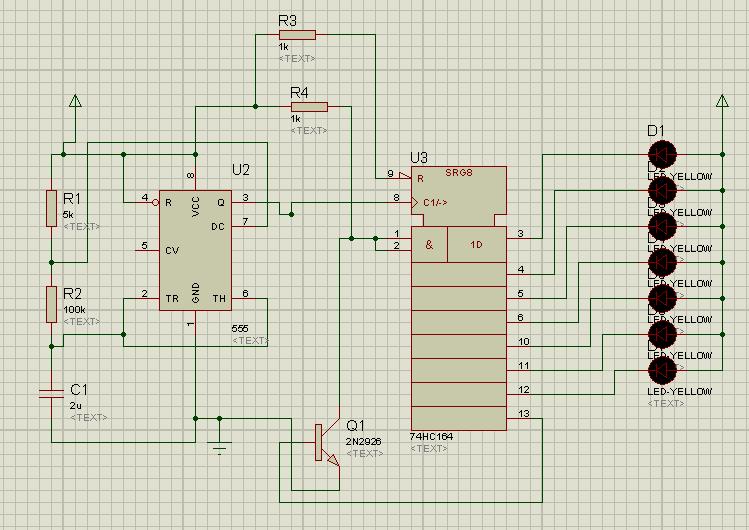Click the C1/-> clock label on U3
749x530 pixels.
tap(435, 202)
